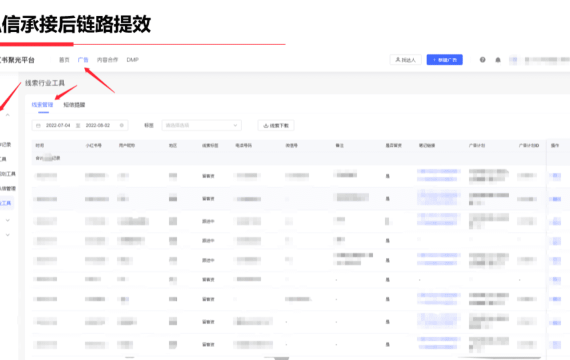Image resolution: width=570 pixels, height=360 pixels.
Task: Click calendar icon in date range field
Action: tap(38, 125)
